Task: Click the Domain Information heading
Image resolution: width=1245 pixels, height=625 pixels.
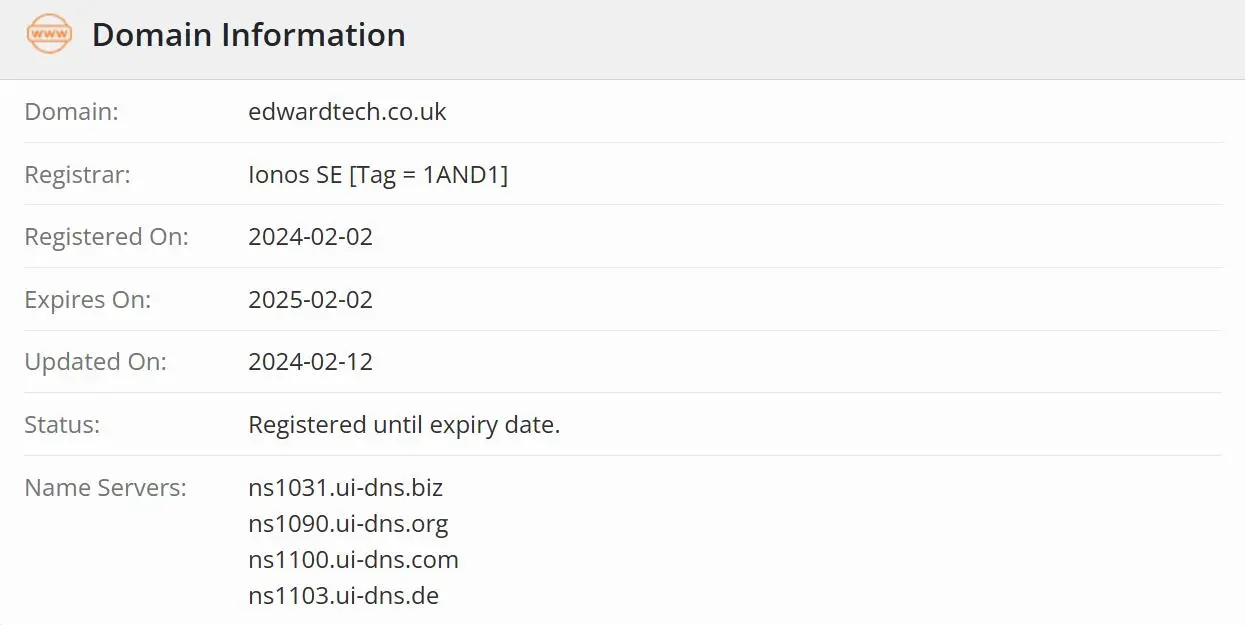Action: (249, 35)
